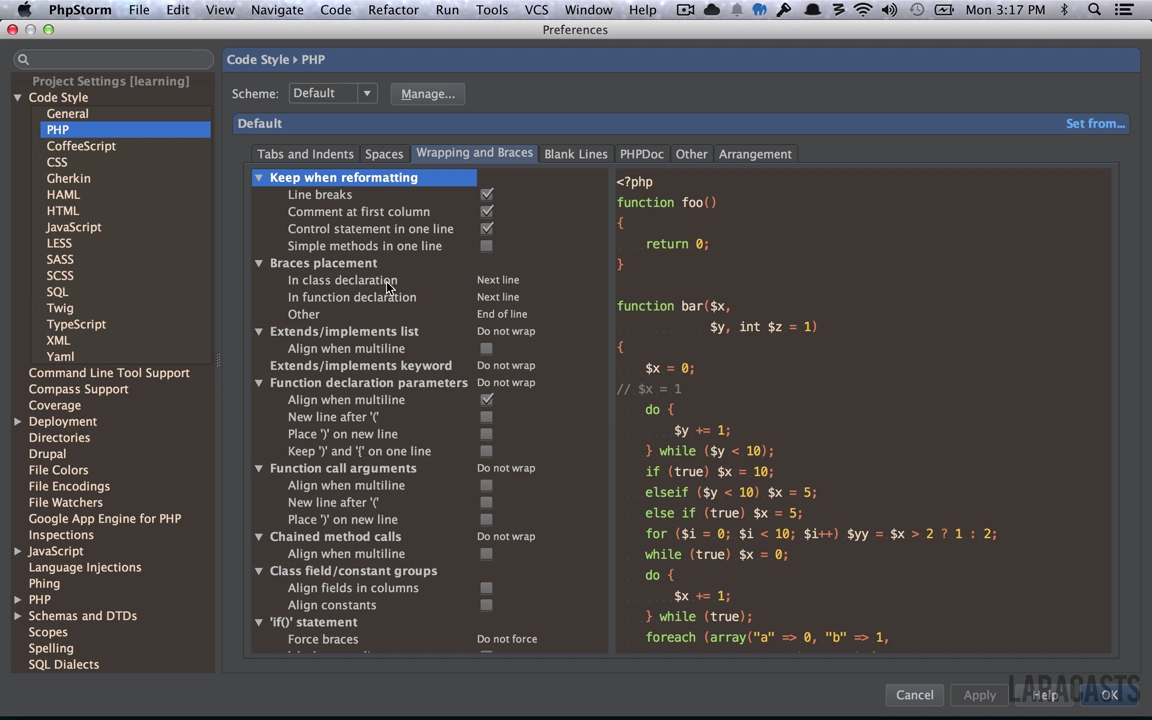Viewport: 1152px width, 720px height.
Task: Click the Cancel button
Action: click(x=915, y=695)
